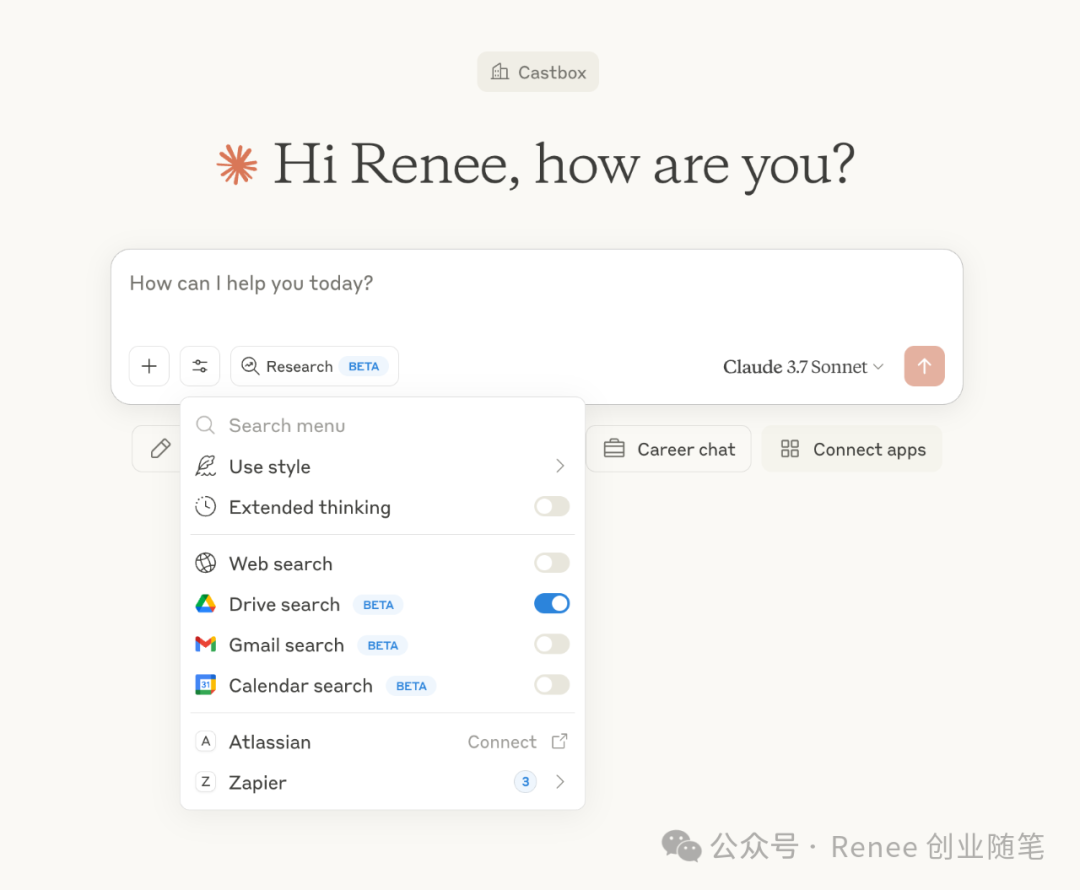Disable the Drive search toggle

pyautogui.click(x=552, y=604)
